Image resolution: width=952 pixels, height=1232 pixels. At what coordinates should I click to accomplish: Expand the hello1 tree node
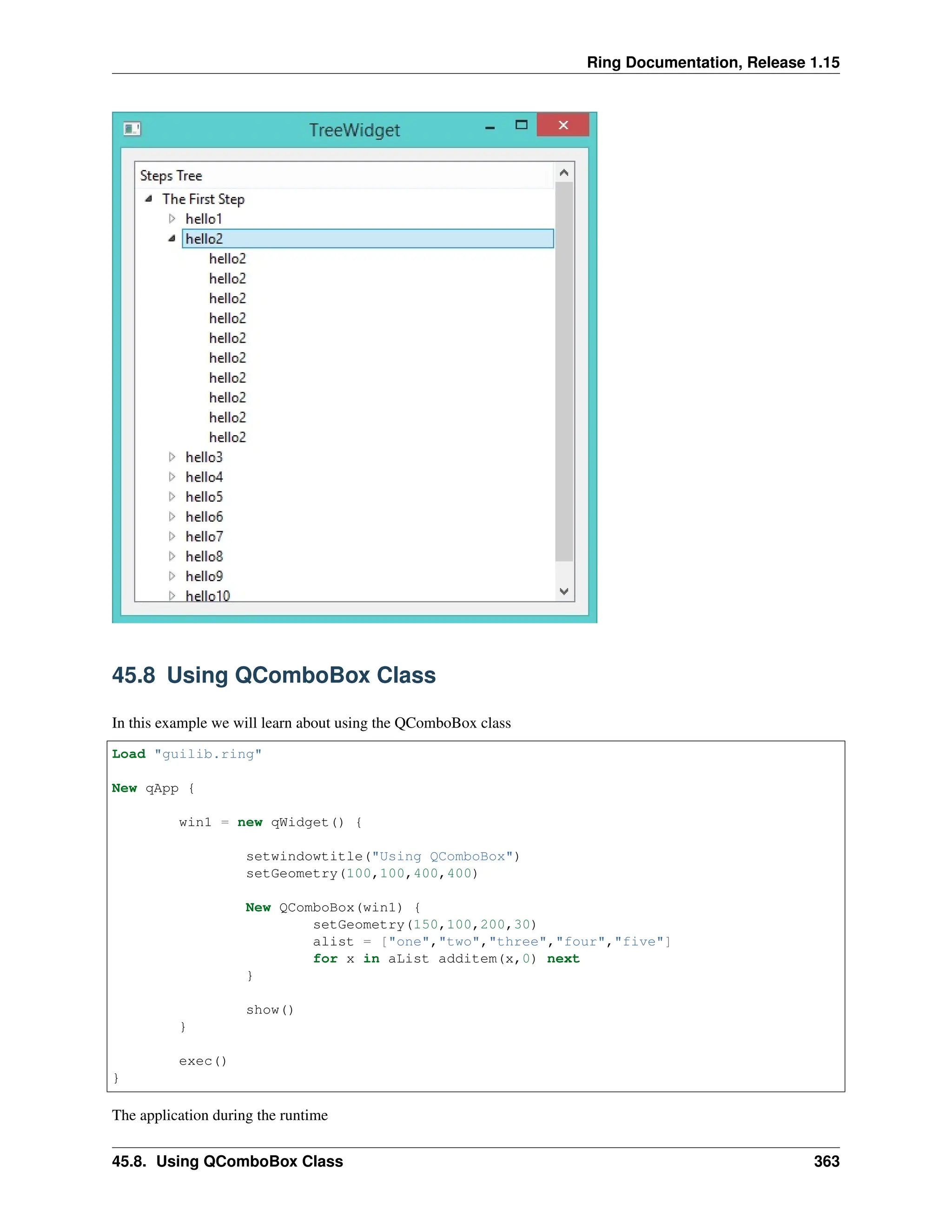point(172,219)
